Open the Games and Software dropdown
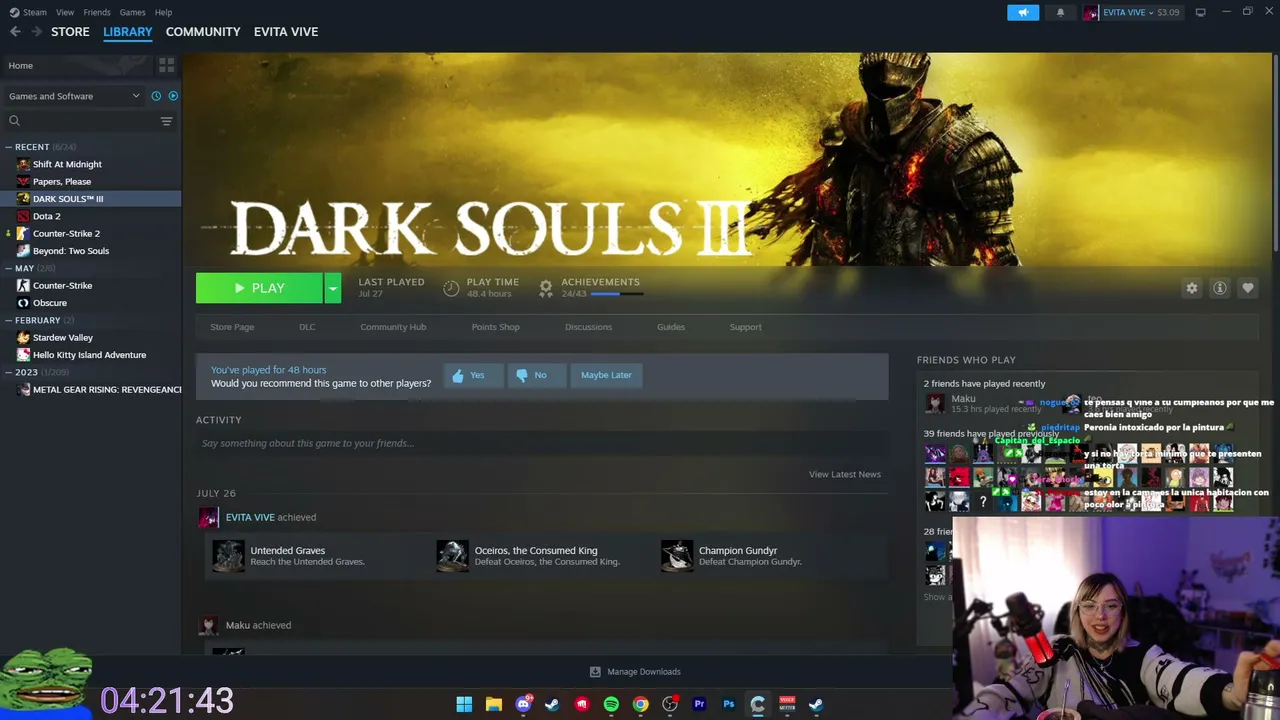Viewport: 1280px width, 720px height. [x=74, y=96]
